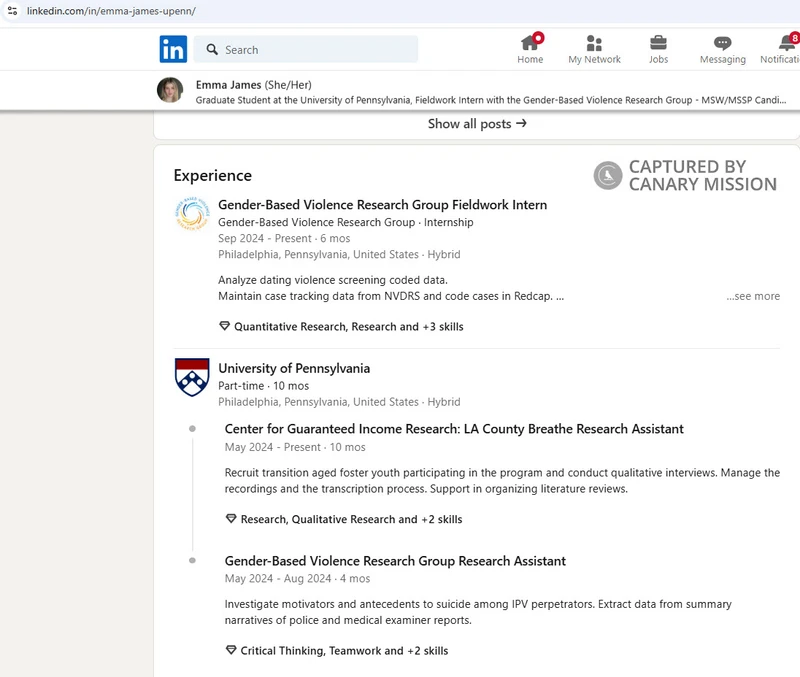Go to My Network
This screenshot has width=800, height=677.
(594, 43)
